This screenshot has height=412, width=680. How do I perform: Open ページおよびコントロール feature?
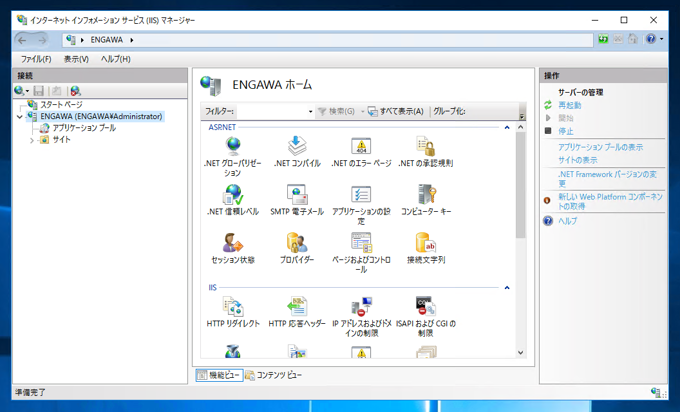click(361, 253)
